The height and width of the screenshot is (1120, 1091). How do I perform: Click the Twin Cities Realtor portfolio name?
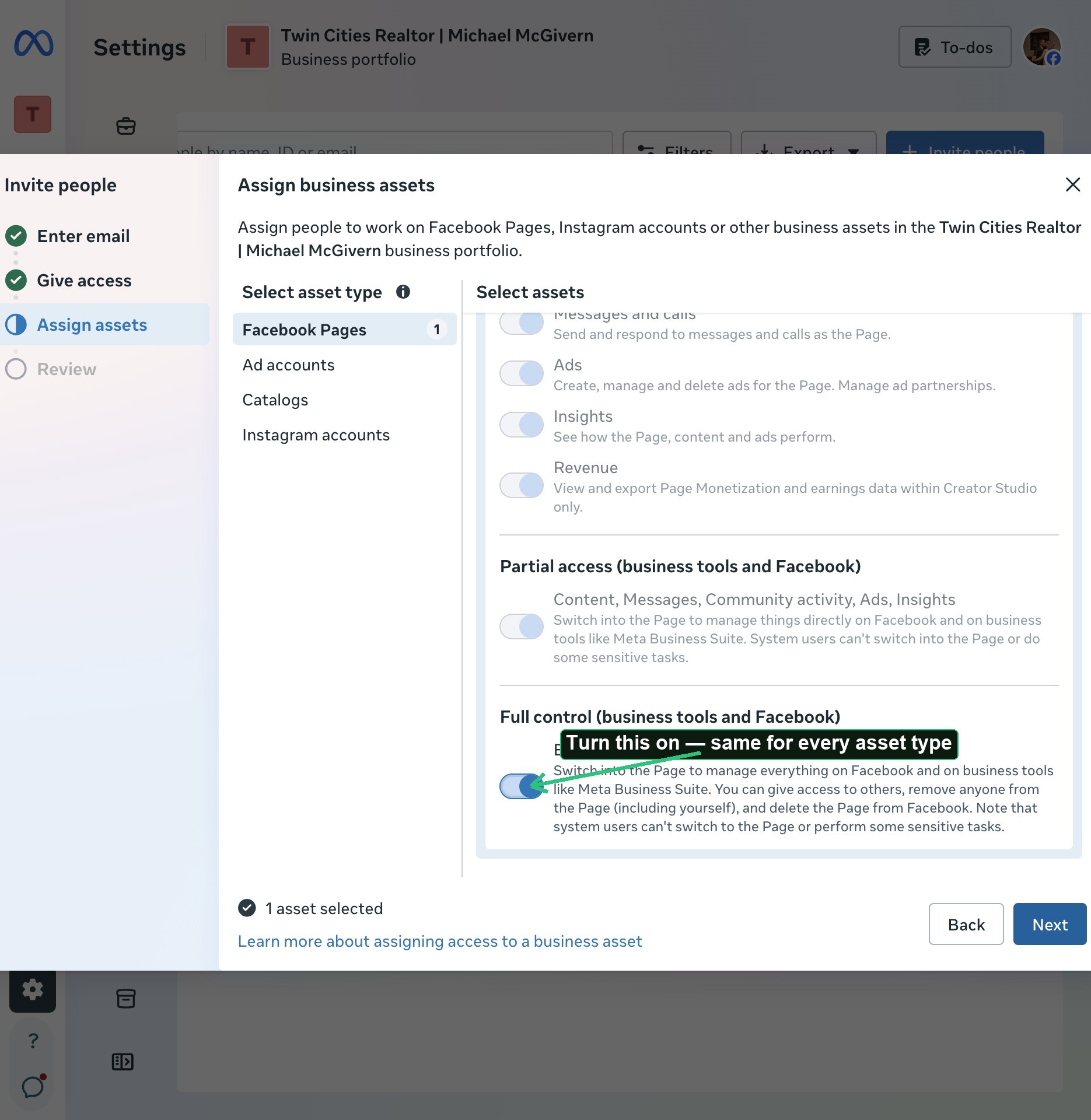437,36
